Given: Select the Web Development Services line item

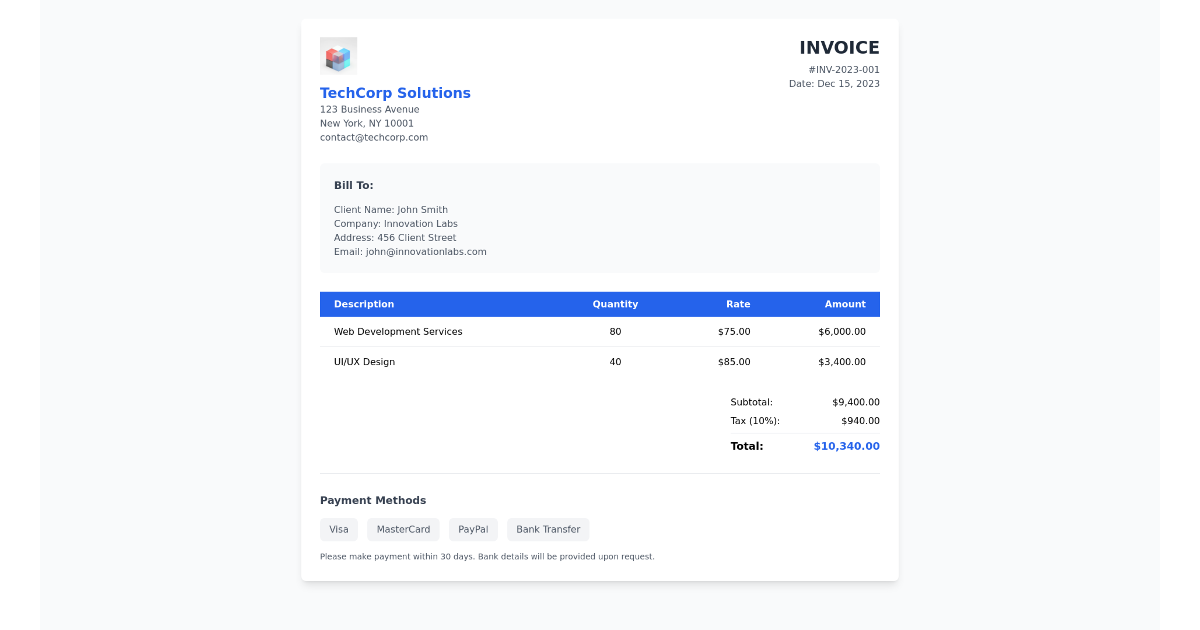Looking at the screenshot, I should coord(398,331).
